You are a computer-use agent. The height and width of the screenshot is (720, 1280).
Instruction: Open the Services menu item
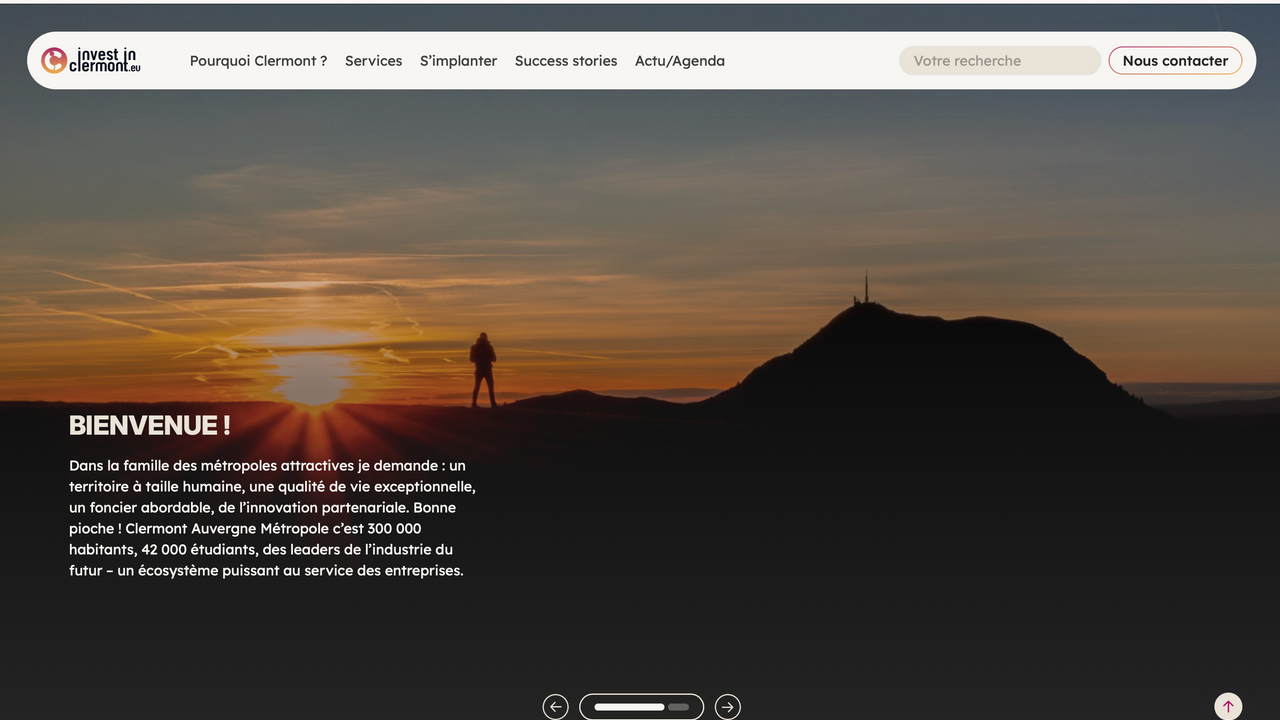tap(373, 61)
